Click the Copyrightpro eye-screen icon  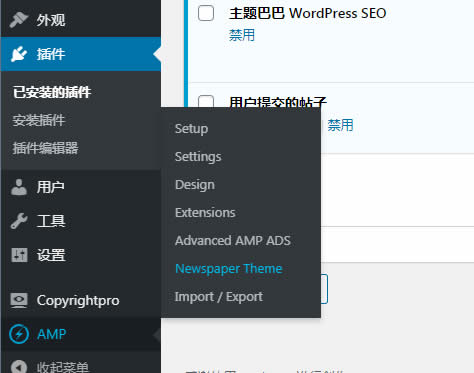click(19, 300)
